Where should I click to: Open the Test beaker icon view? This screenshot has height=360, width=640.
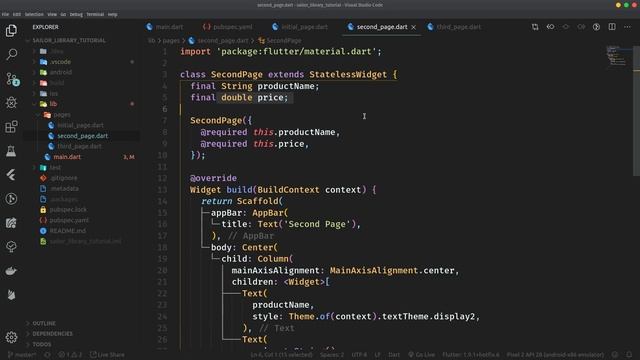point(11,151)
